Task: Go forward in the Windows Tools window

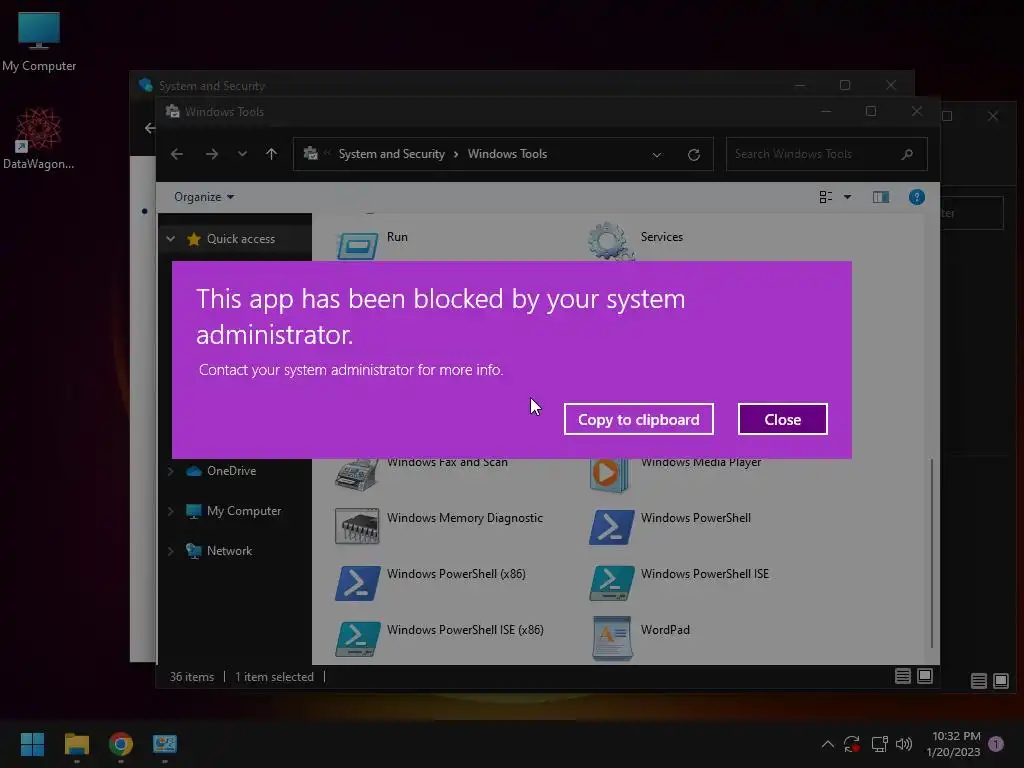Action: (x=212, y=154)
